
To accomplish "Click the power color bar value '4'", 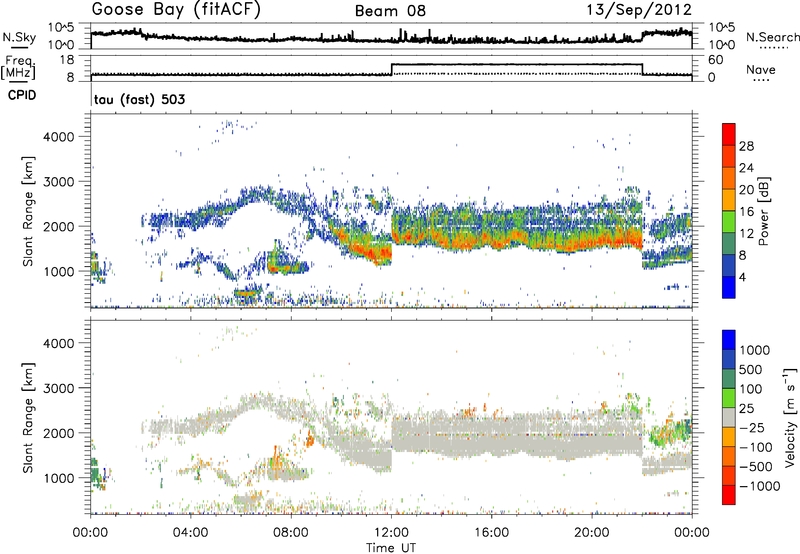I will pyautogui.click(x=742, y=277).
